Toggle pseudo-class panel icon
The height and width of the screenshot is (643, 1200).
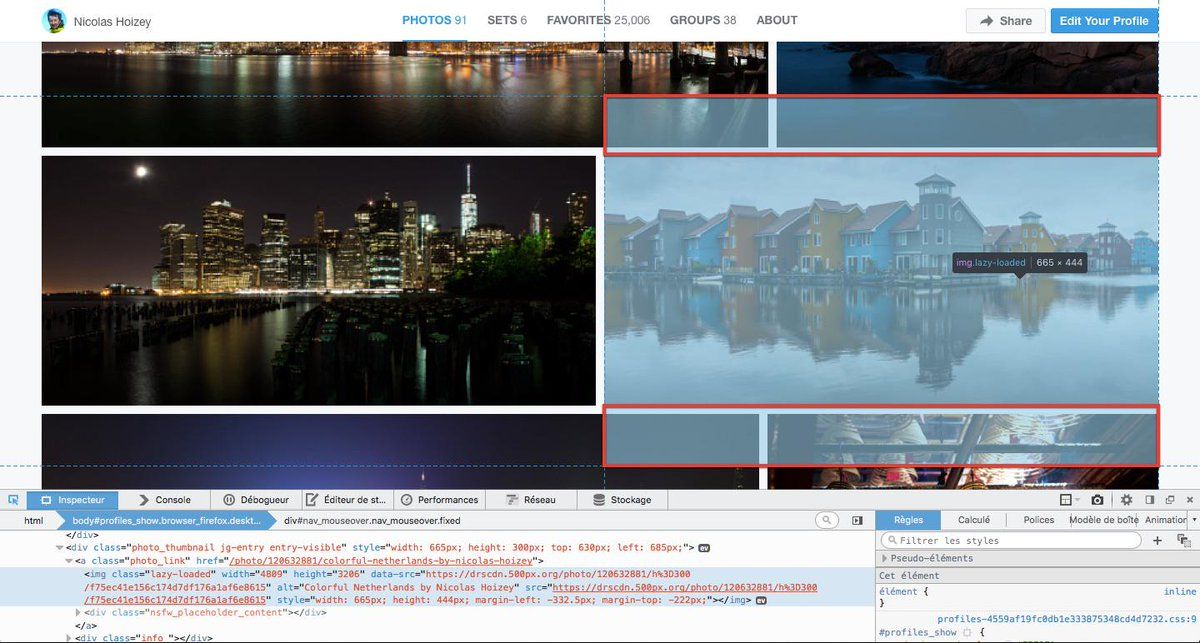[1183, 540]
